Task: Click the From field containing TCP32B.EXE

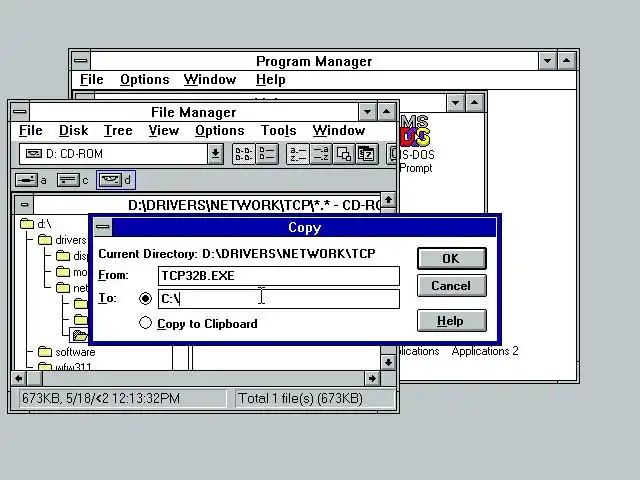Action: coord(279,276)
